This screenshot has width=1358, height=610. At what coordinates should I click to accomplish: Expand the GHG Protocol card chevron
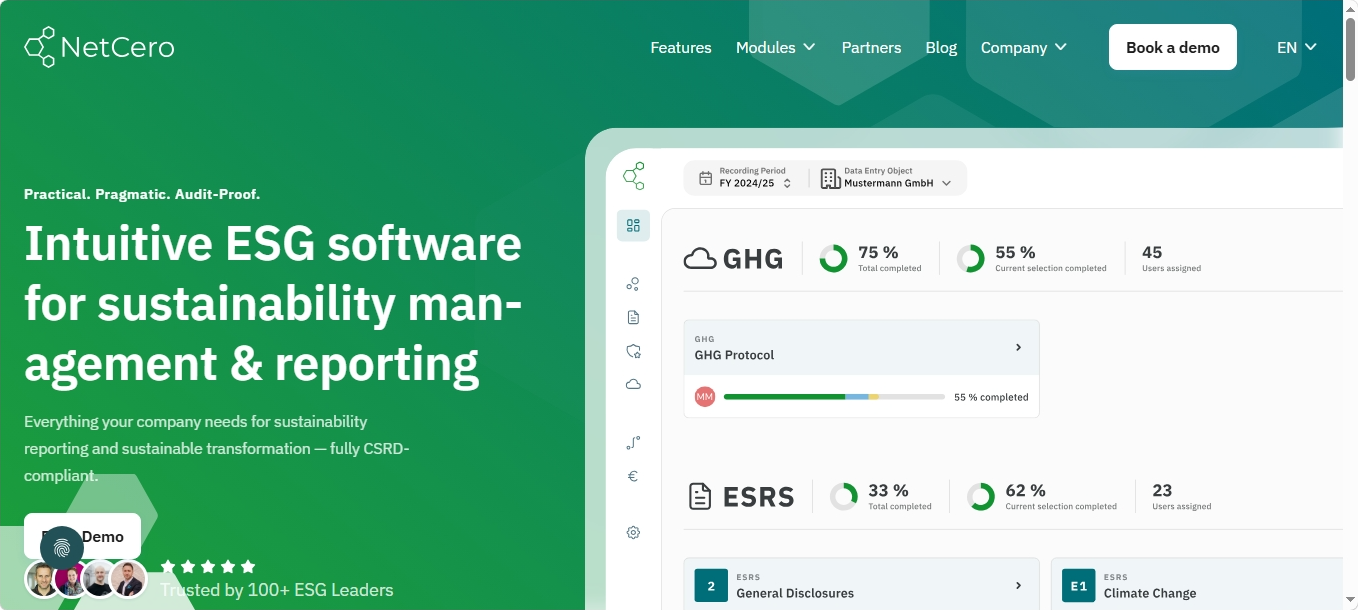click(1019, 347)
